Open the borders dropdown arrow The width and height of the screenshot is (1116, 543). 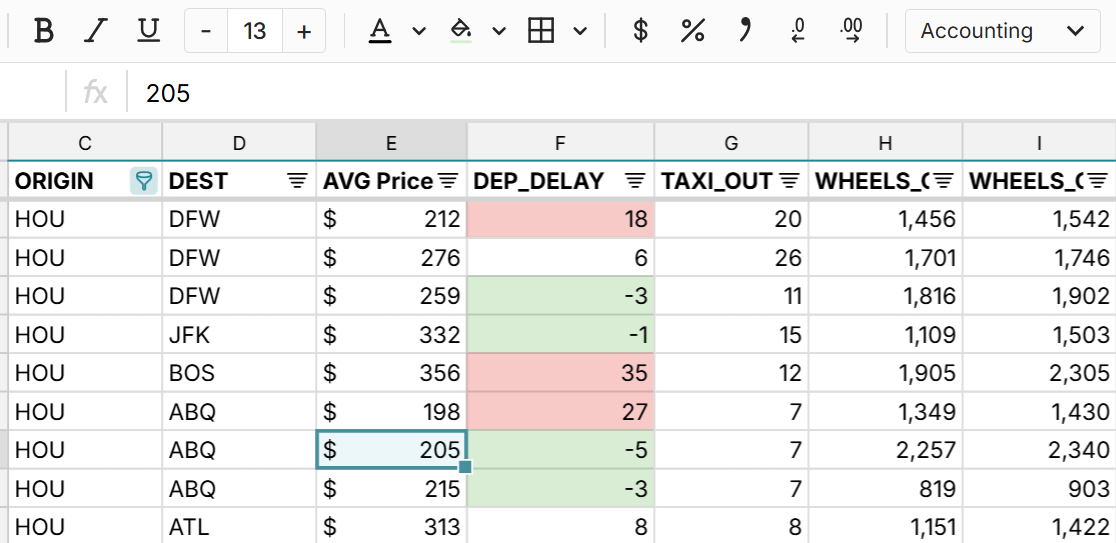point(581,31)
